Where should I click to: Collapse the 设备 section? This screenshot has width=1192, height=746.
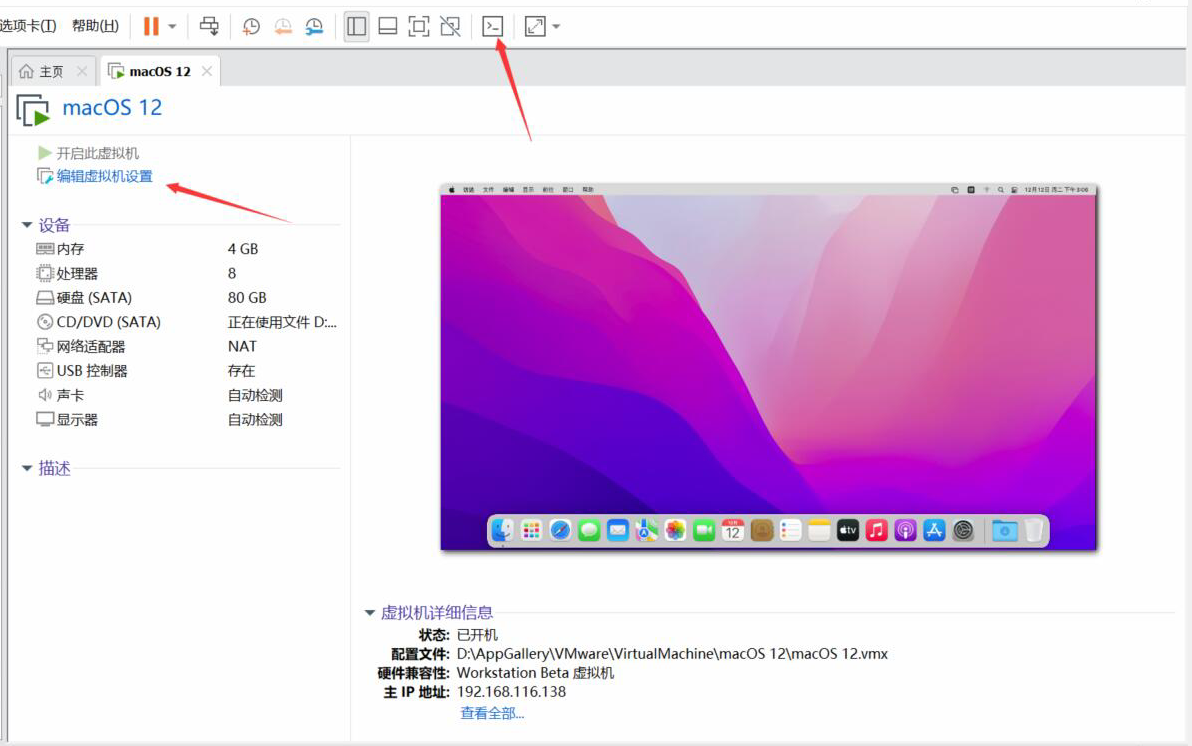point(27,225)
